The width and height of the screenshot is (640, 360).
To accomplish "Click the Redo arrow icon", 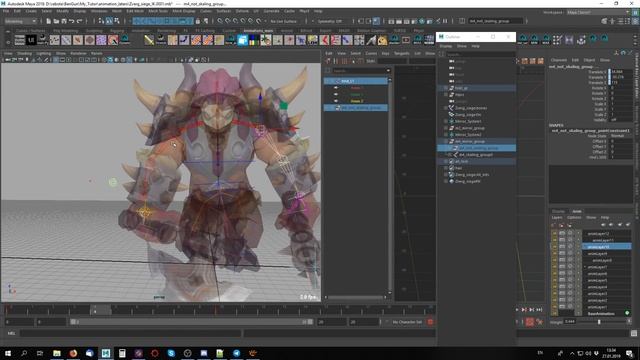I will (79, 21).
